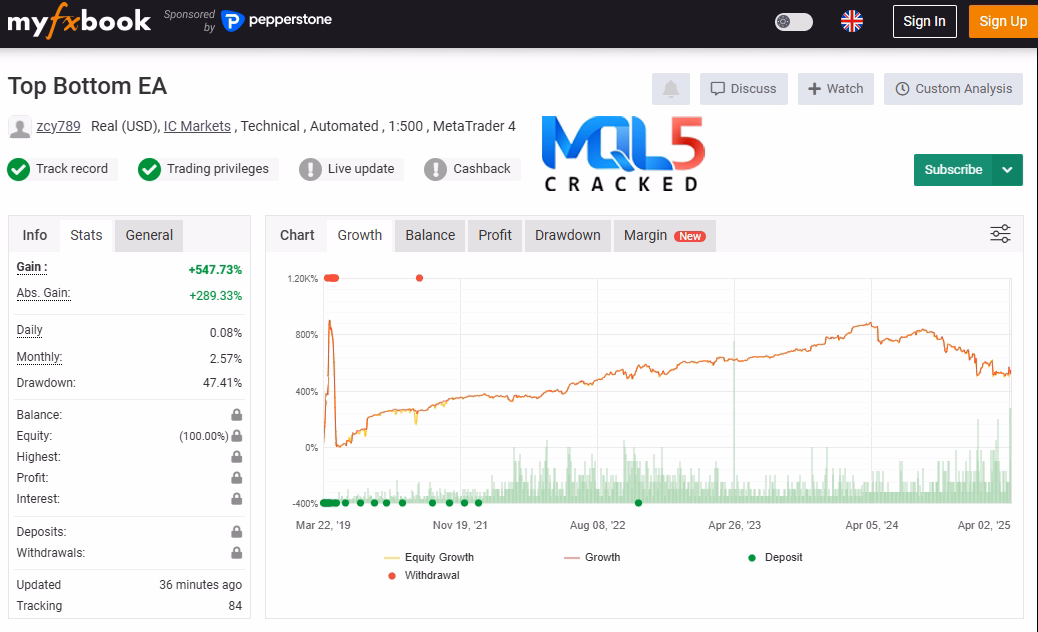Screen dimensions: 1038x632
Task: Click the MQL5 Cracked banner image
Action: tap(623, 154)
